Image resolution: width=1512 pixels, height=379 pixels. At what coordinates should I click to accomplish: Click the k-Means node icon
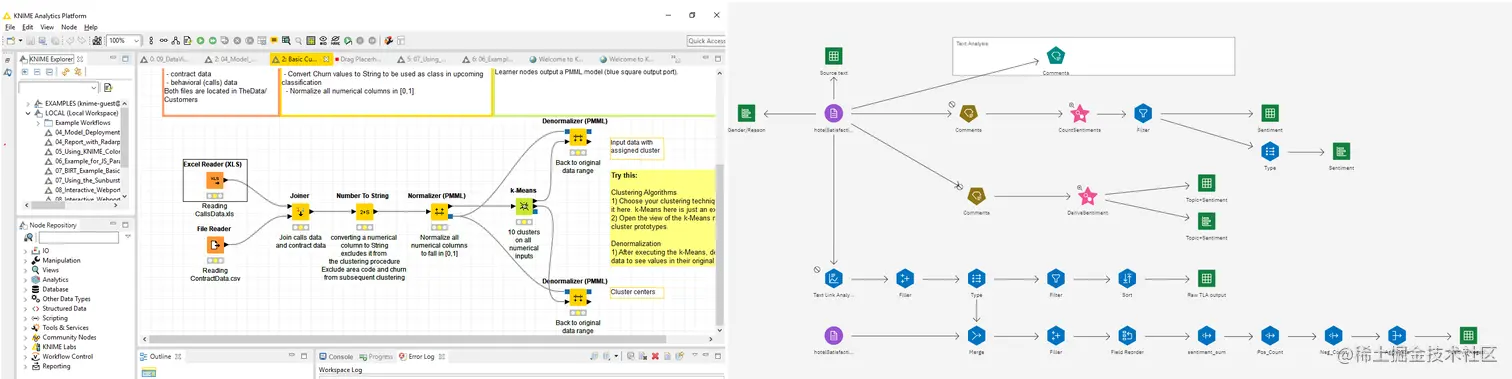point(523,205)
